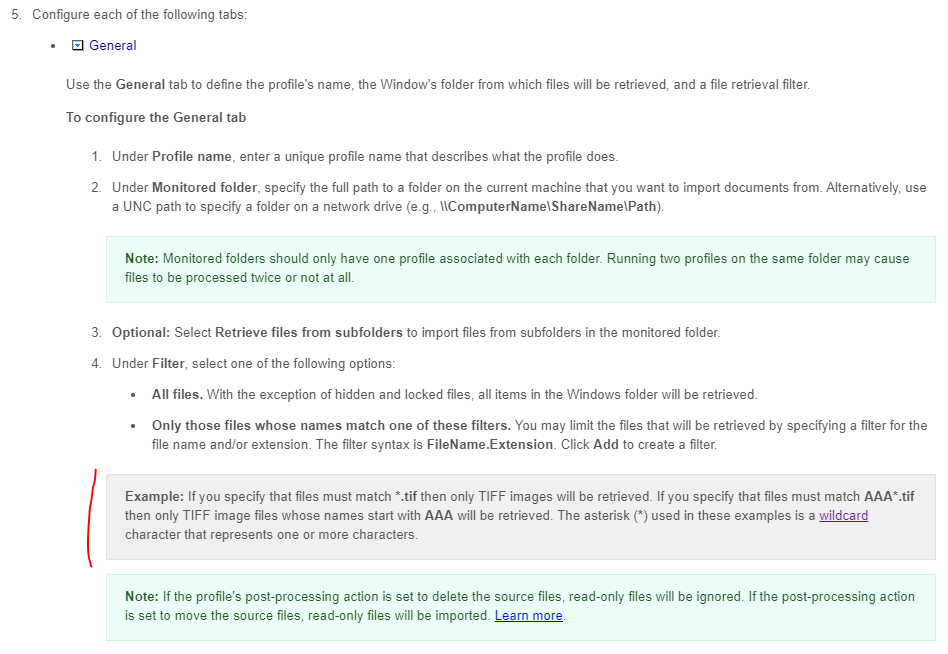Click the bold 'Filter' term
Viewport: 948px width, 654px height.
click(168, 363)
